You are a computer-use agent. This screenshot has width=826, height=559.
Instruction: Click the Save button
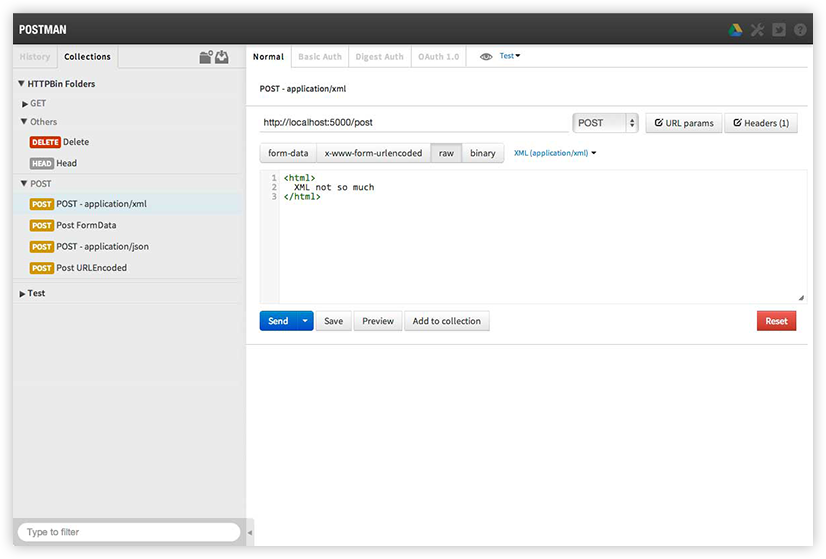point(333,321)
